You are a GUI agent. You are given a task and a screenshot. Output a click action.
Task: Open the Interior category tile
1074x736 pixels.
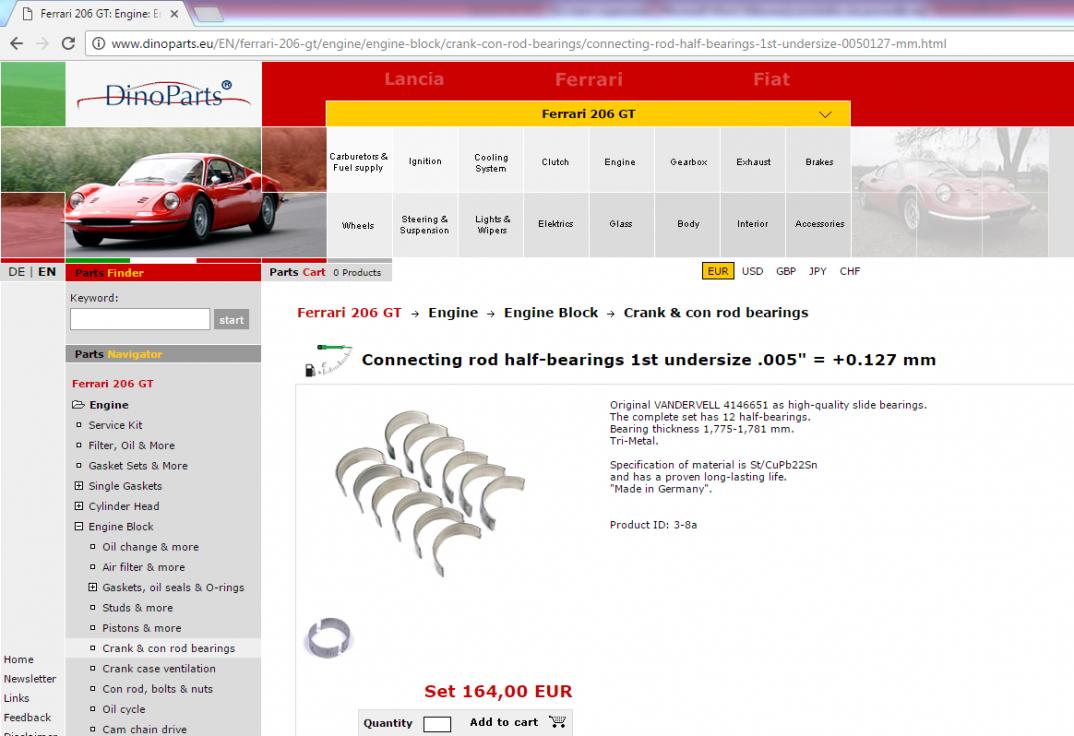tap(752, 224)
